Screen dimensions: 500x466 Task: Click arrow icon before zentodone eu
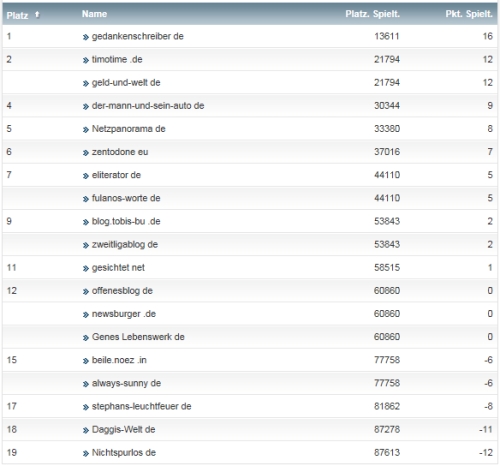click(86, 153)
